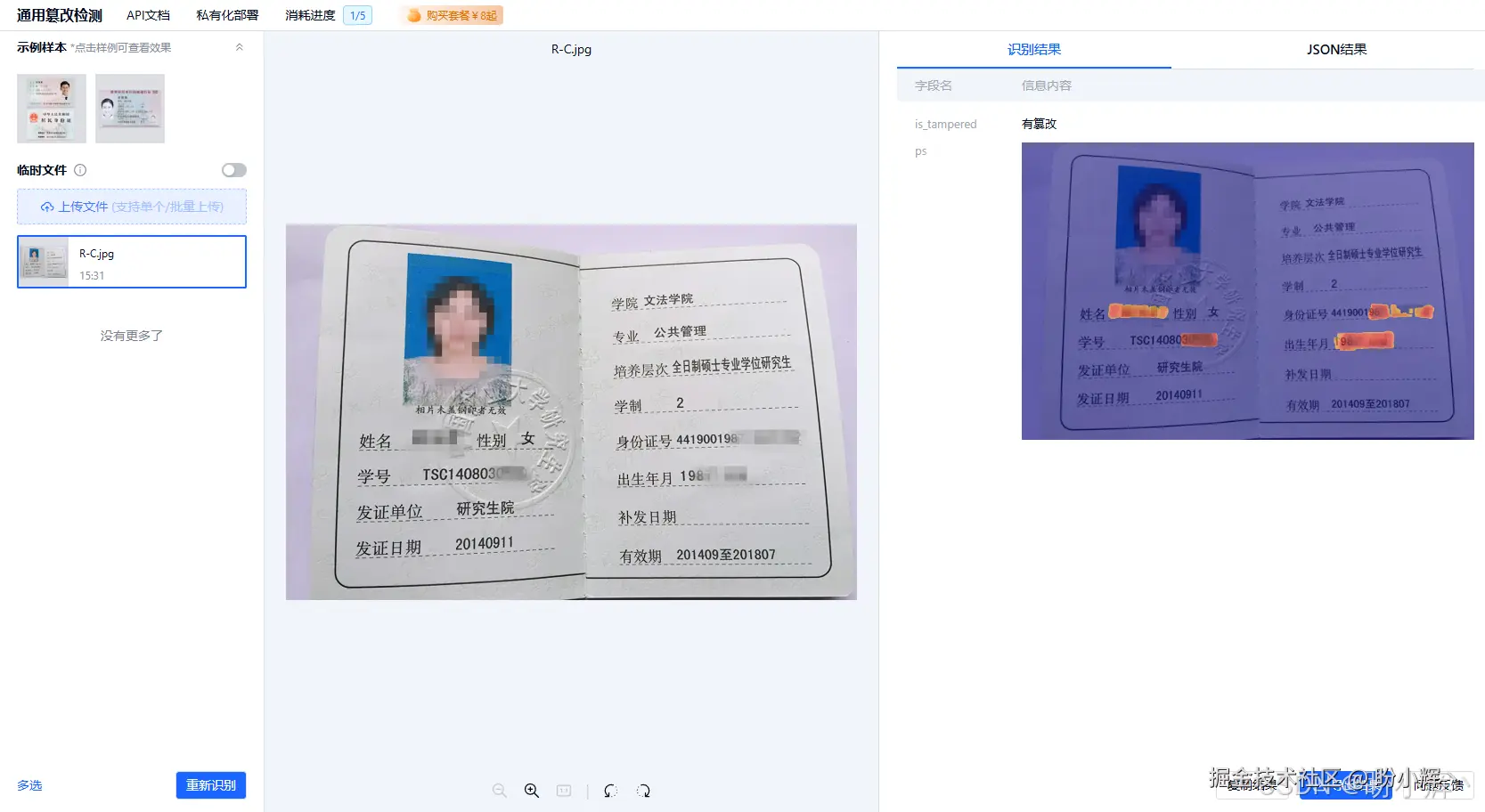
Task: Click the 重新识别 button
Action: pyautogui.click(x=210, y=785)
